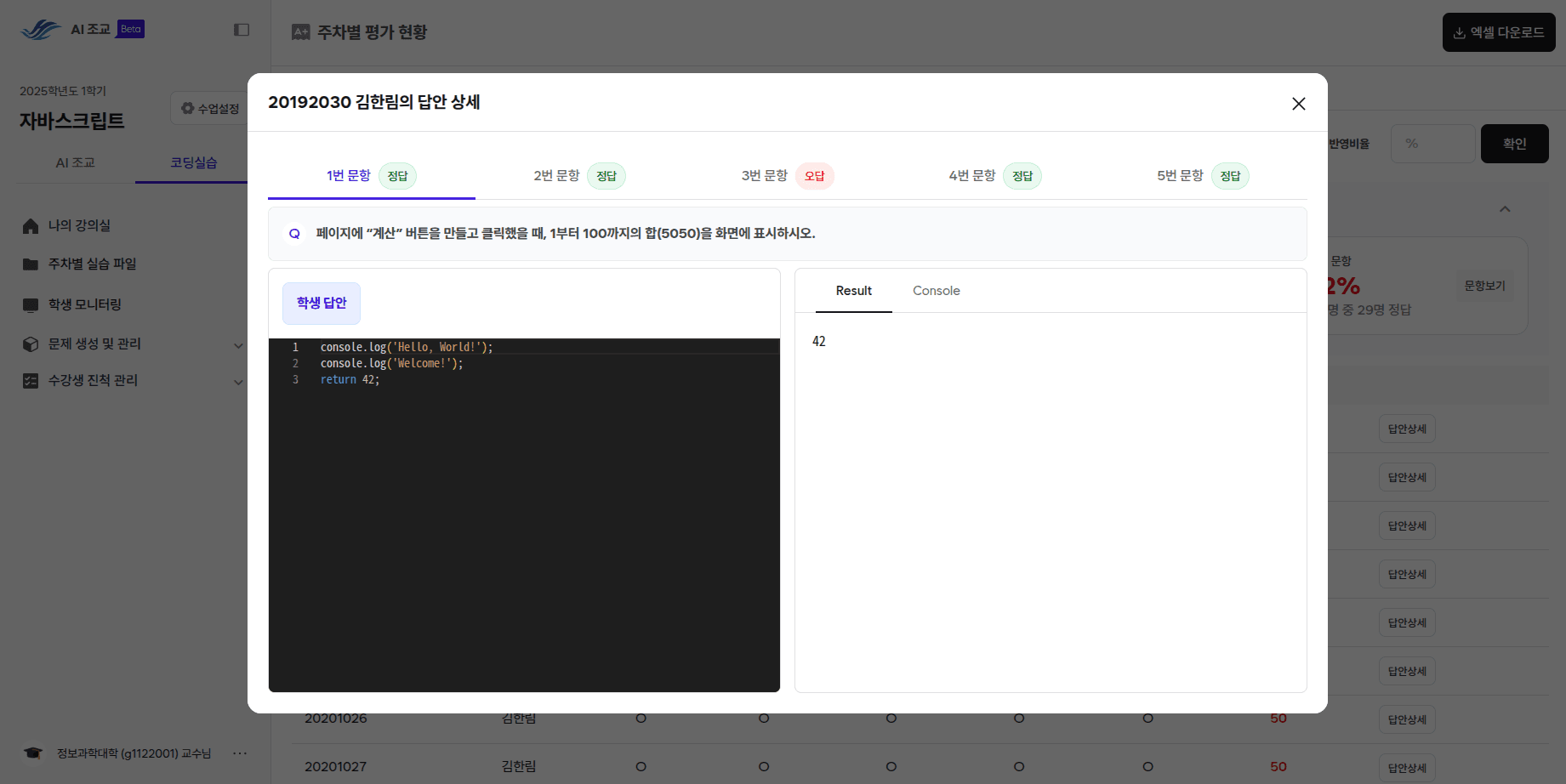The height and width of the screenshot is (784, 1566).
Task: Open the 수업설정 gear settings
Action: tap(210, 109)
